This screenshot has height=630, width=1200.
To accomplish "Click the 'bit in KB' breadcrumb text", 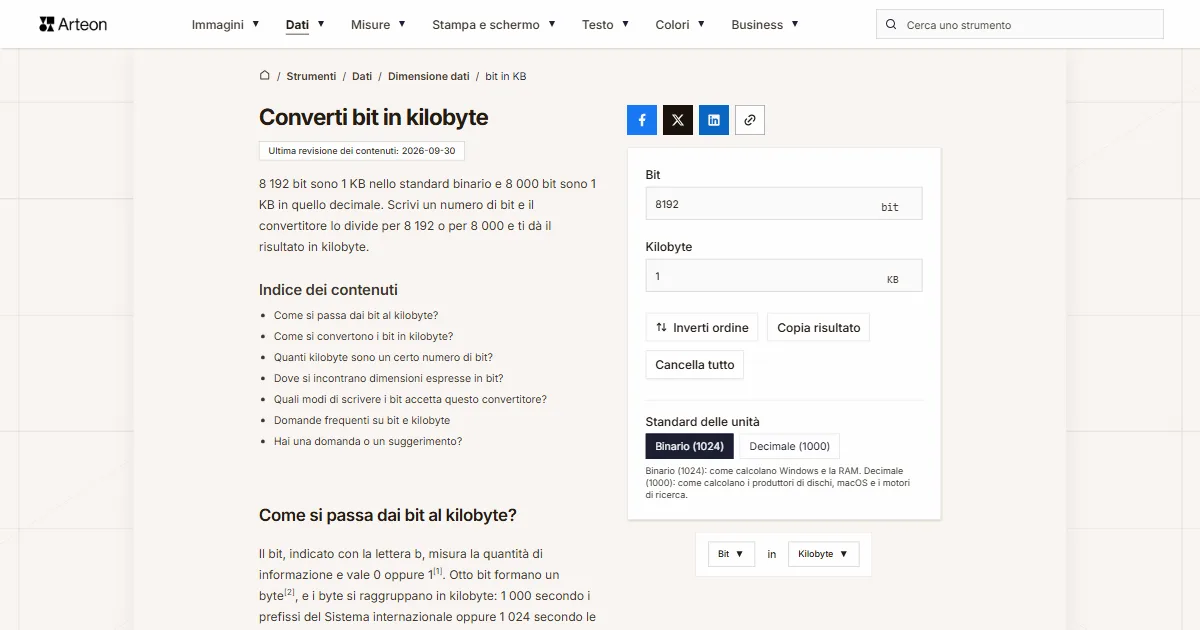I will [x=506, y=76].
